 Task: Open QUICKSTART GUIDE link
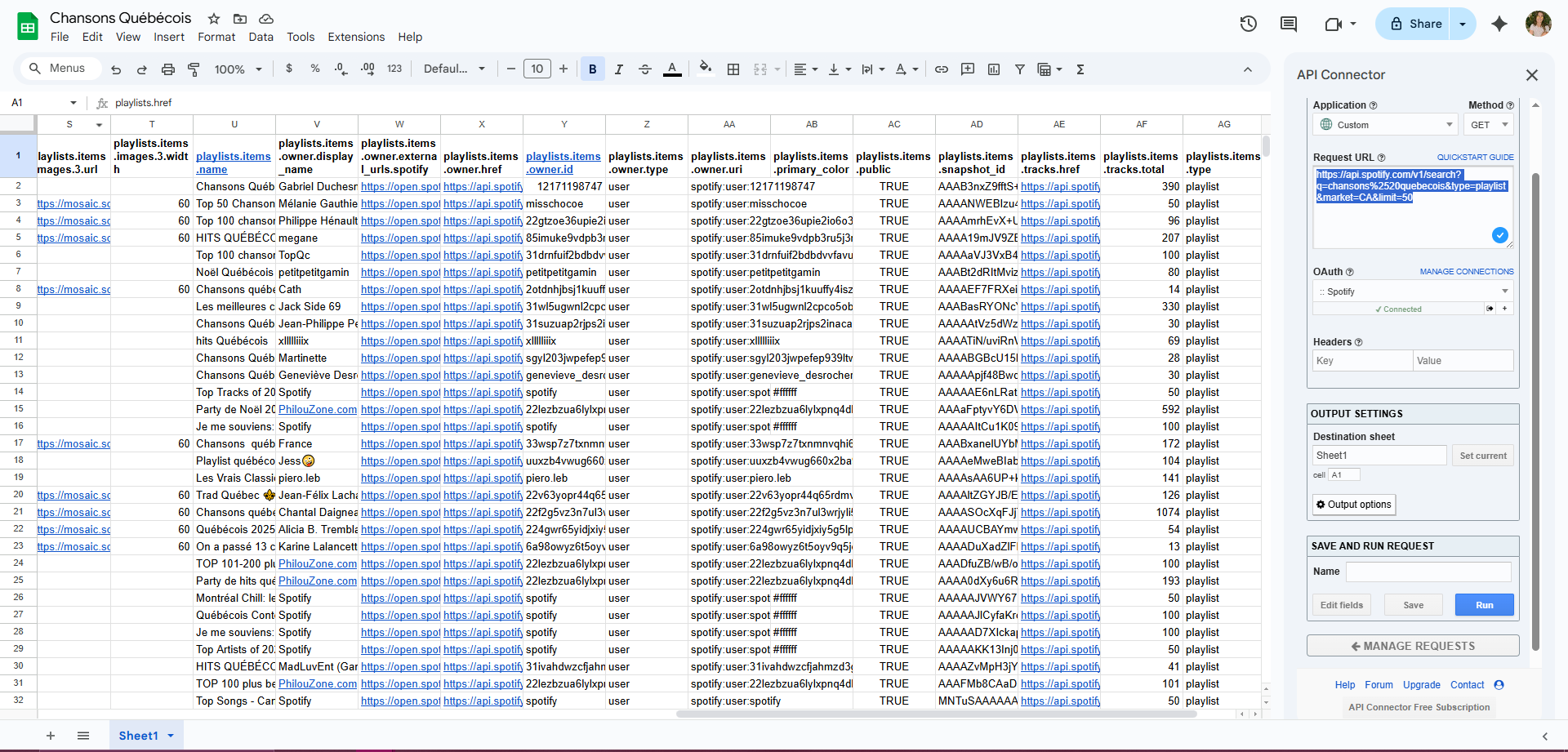coord(1475,158)
